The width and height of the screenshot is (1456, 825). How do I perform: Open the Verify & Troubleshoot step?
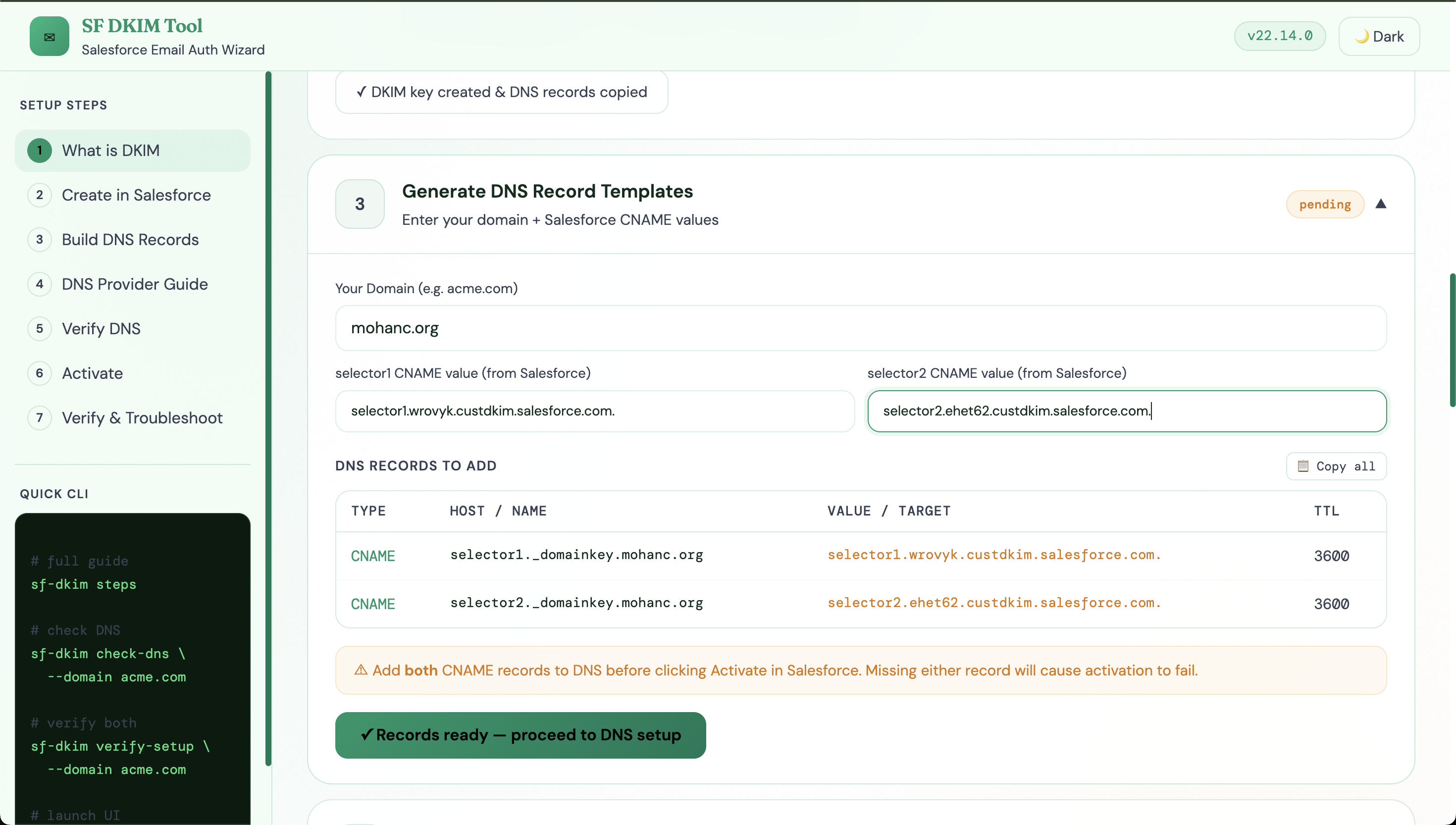click(x=142, y=417)
